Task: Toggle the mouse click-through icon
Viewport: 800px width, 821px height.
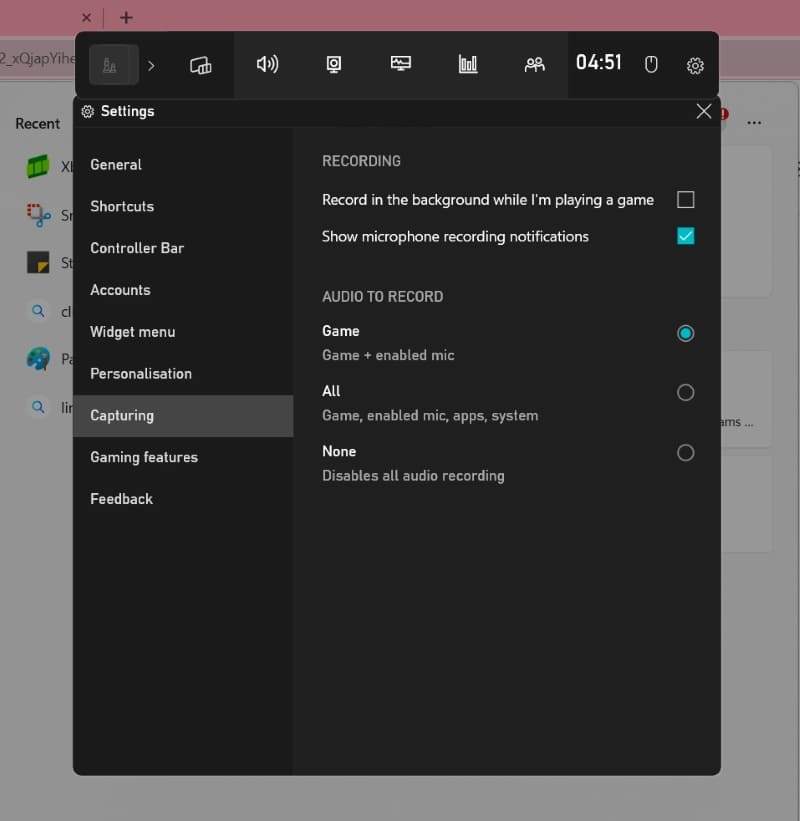Action: 651,65
